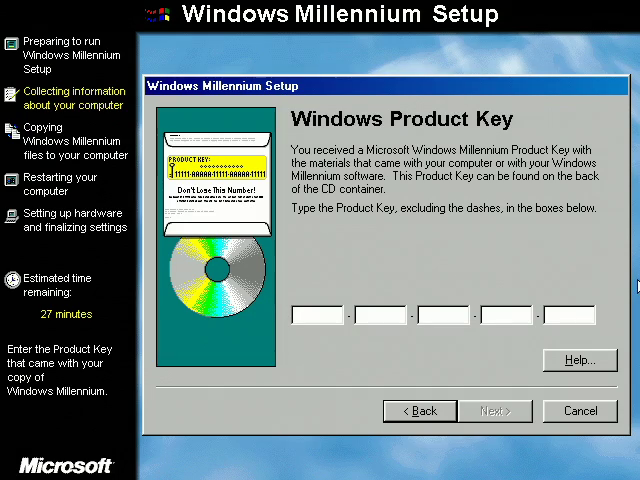The image size is (640, 480).
Task: Click 'Preparing to run Windows Millennium Setup' step
Action: (x=72, y=55)
